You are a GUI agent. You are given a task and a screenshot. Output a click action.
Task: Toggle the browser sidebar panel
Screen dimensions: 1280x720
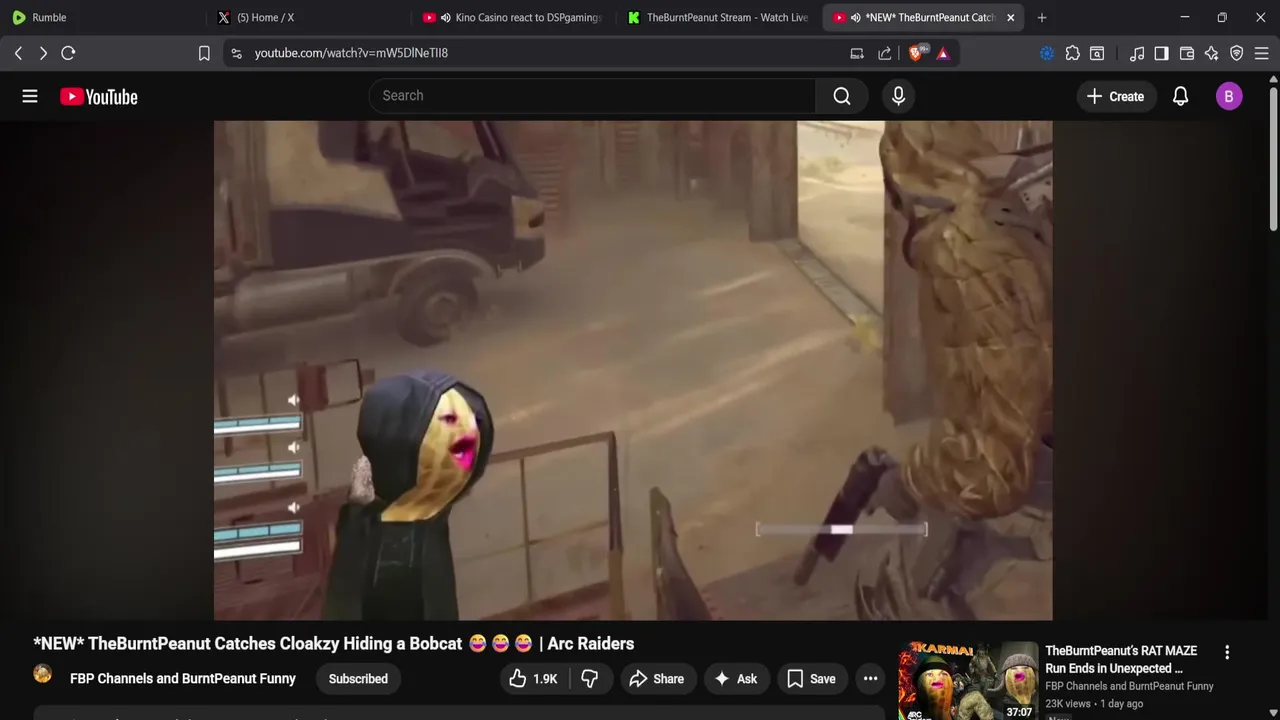(x=1161, y=53)
